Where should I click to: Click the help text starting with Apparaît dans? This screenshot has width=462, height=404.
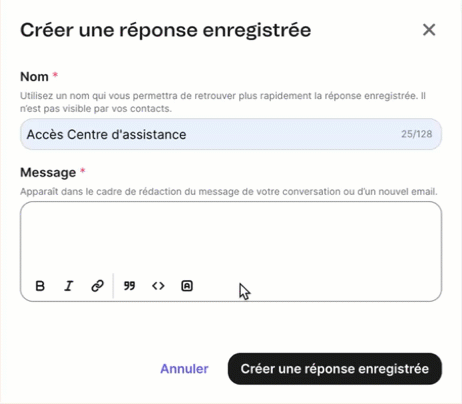(x=229, y=192)
